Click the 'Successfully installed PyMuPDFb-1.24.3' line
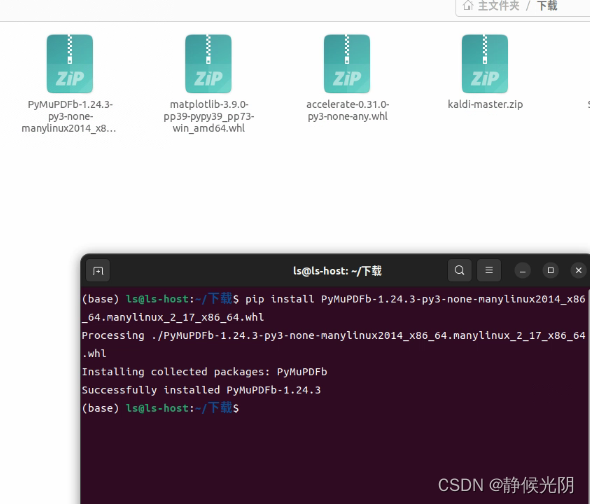The height and width of the screenshot is (504, 590). 201,390
